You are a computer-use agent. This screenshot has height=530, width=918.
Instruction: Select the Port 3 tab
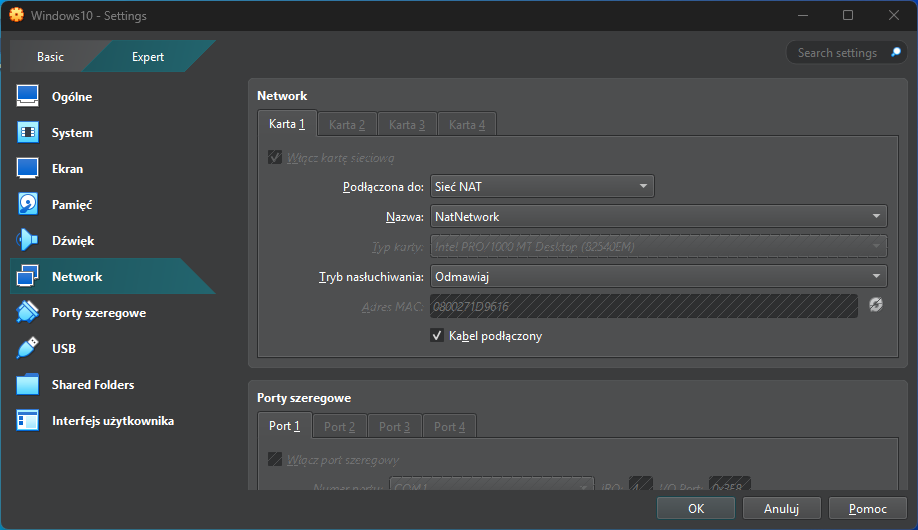point(394,426)
